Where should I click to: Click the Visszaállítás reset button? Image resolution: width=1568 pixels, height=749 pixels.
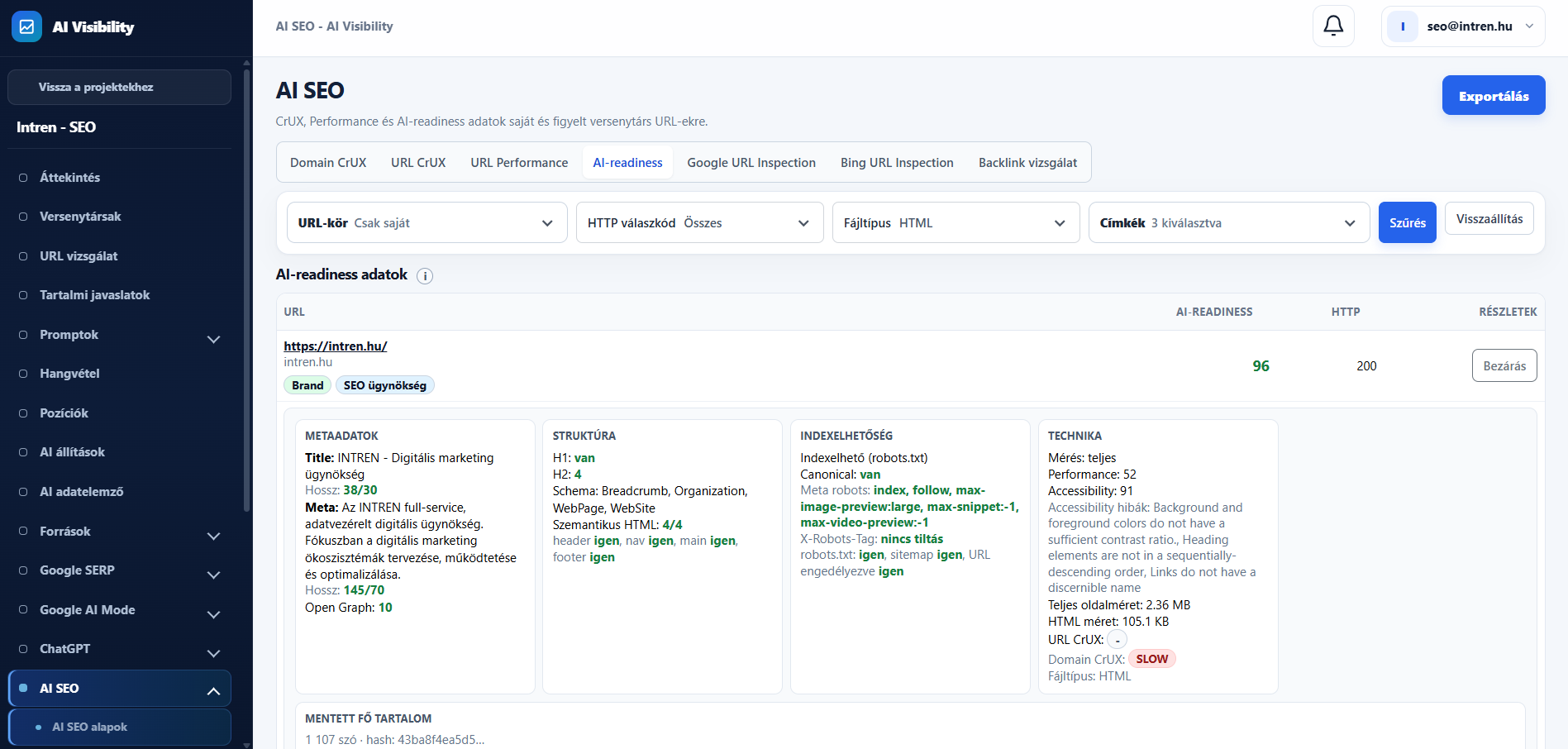(x=1489, y=219)
